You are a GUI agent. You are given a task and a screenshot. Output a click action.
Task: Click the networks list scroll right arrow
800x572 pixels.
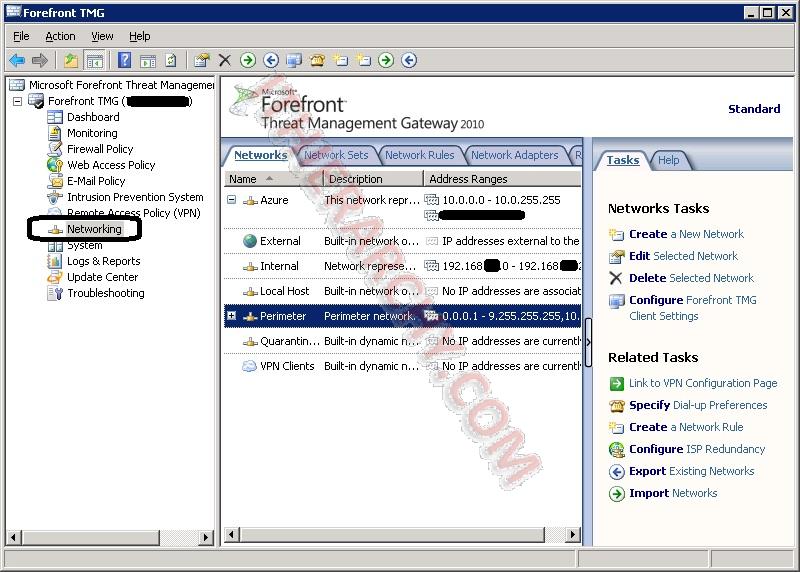(x=573, y=535)
